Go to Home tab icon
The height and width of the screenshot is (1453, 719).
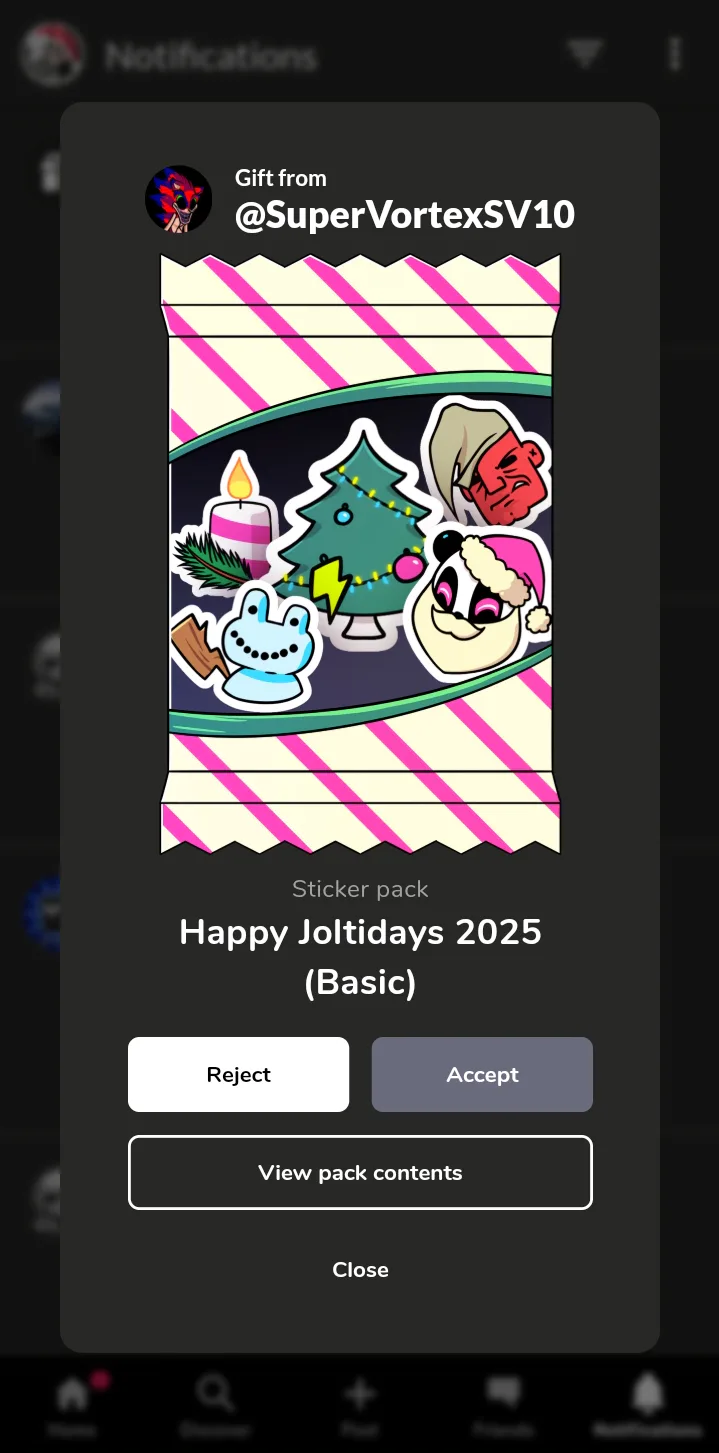point(72,1393)
